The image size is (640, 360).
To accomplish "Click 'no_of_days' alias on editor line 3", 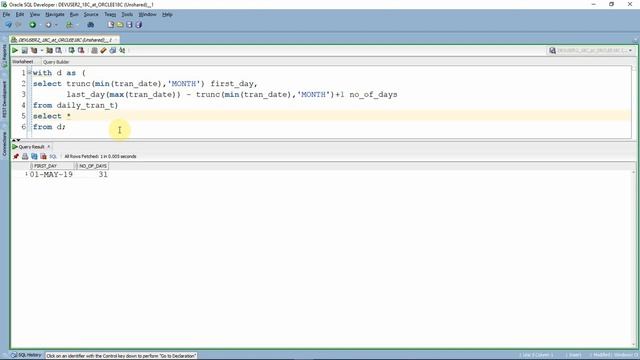I will coord(373,95).
